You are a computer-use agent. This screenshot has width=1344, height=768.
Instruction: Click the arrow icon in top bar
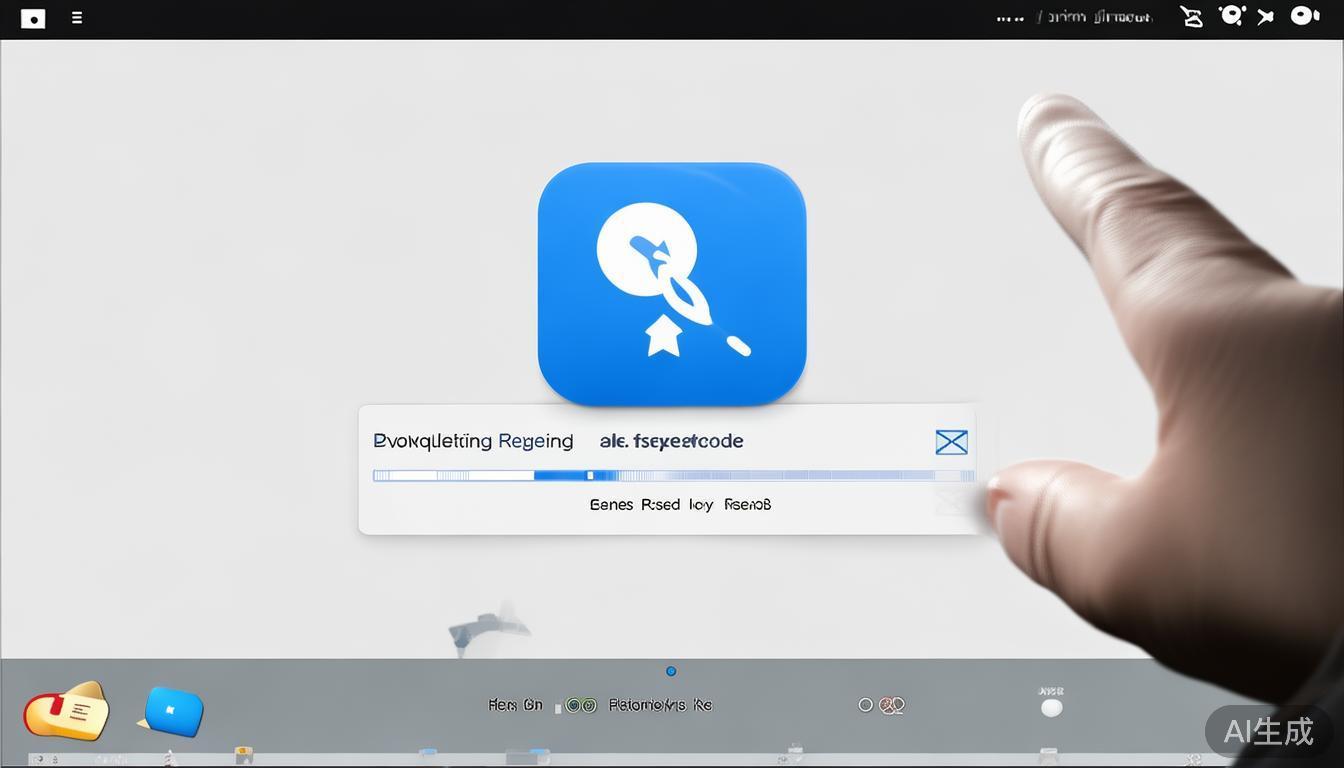point(1266,17)
